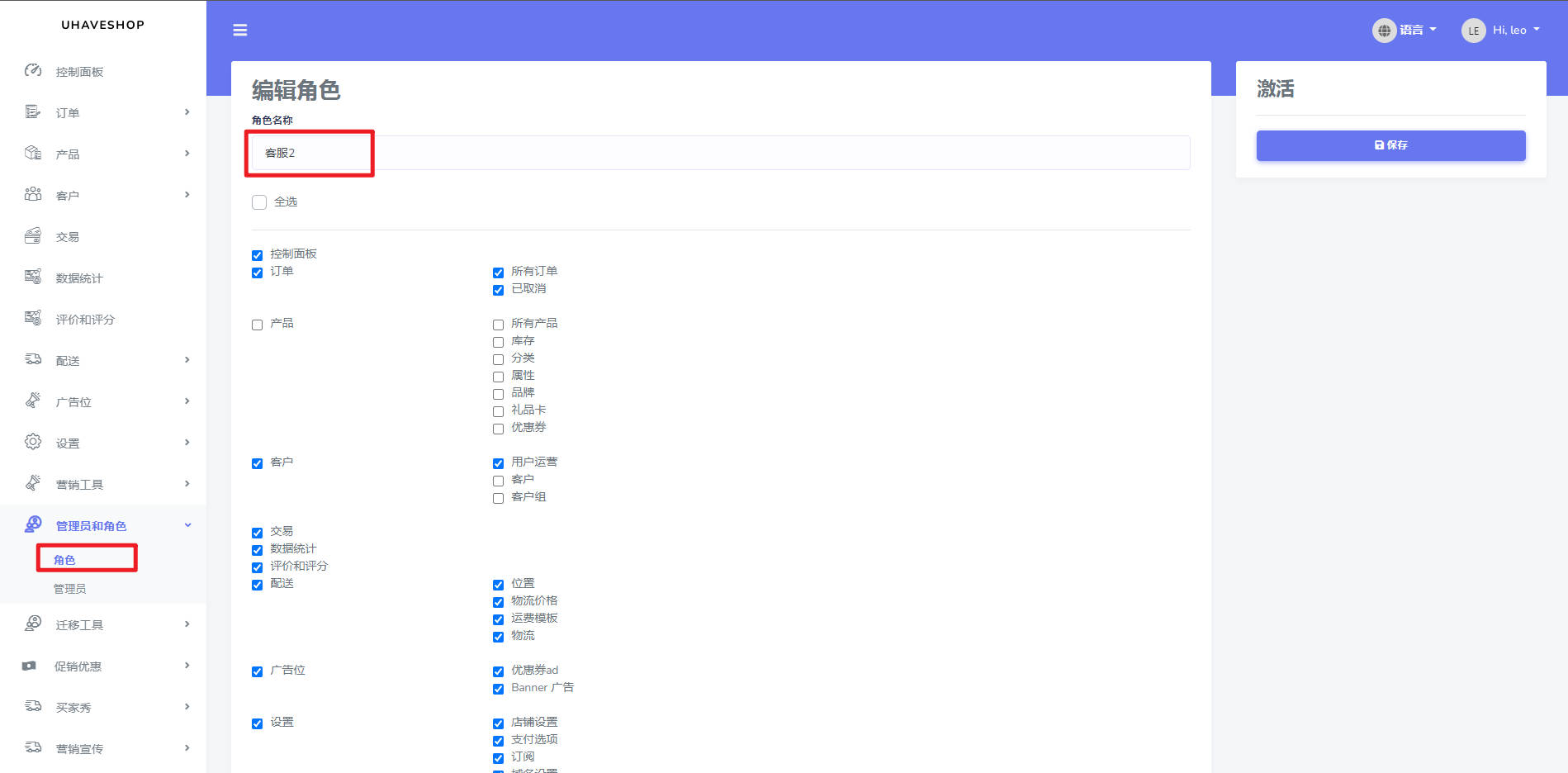Screen dimensions: 1568x773
Task: Click the 产品 products icon in sidebar
Action: [x=33, y=154]
